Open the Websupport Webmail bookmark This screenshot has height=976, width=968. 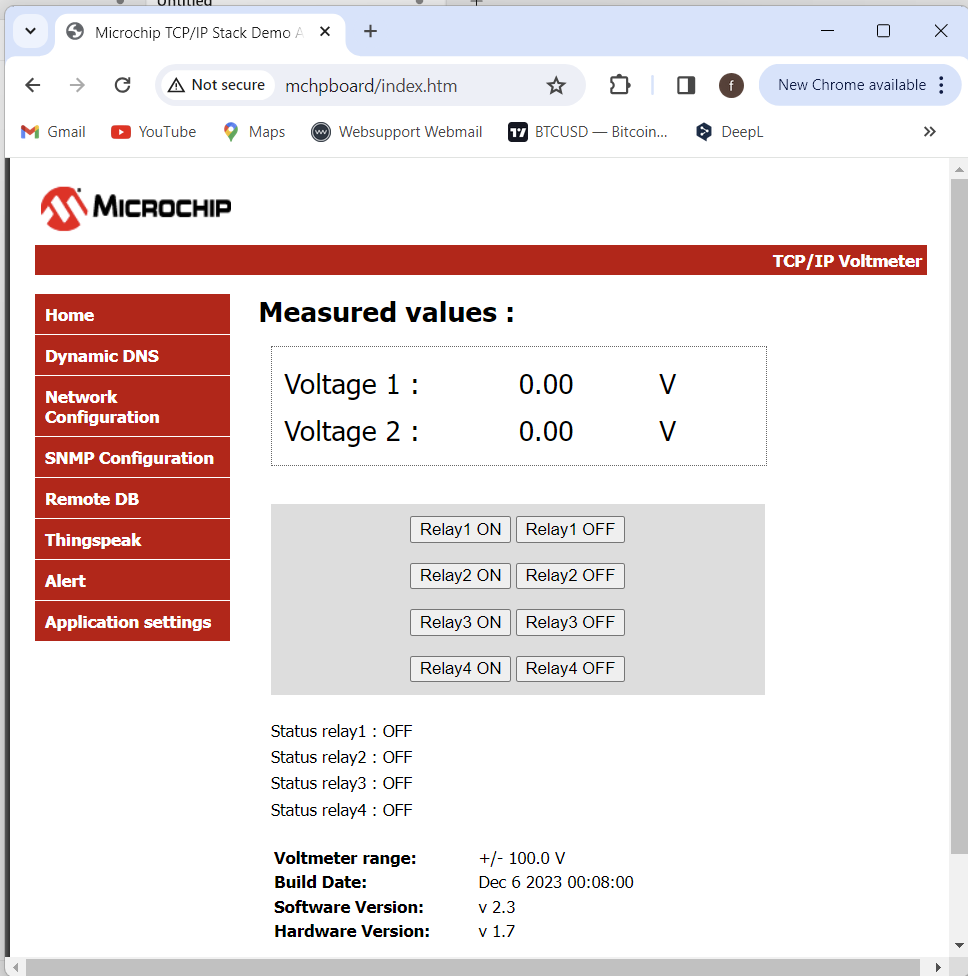point(397,132)
